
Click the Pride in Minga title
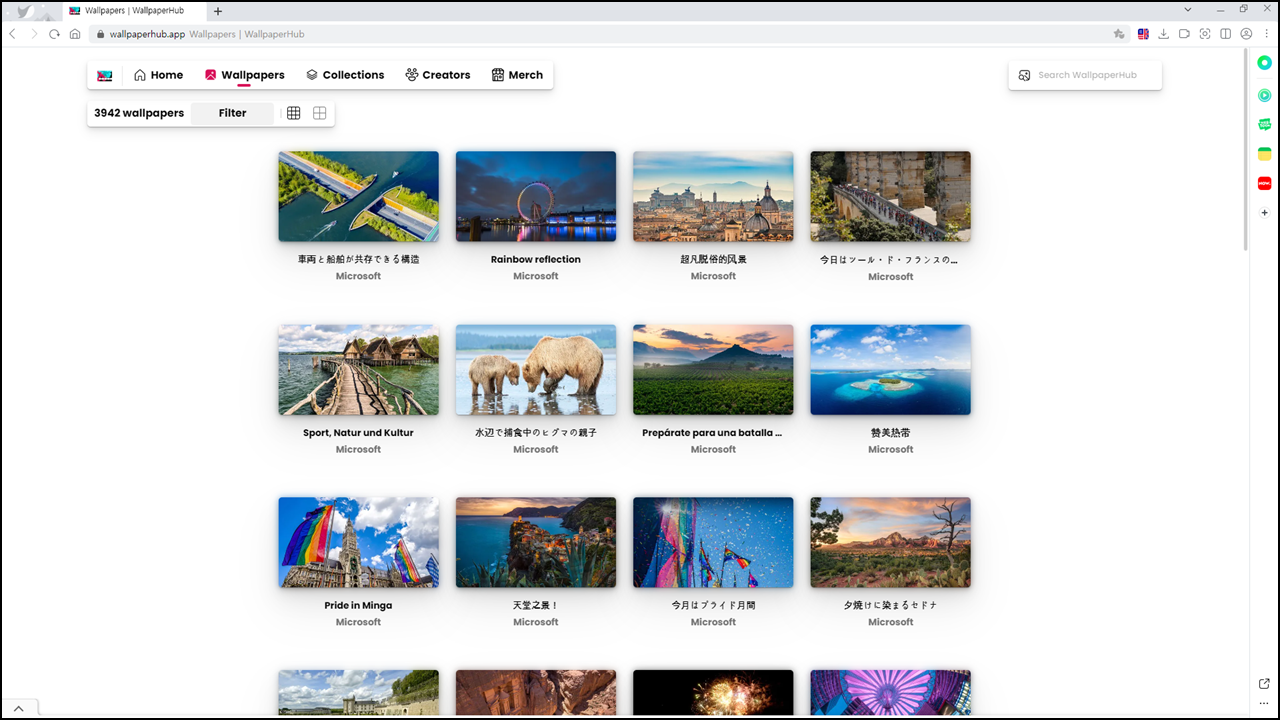tap(358, 605)
